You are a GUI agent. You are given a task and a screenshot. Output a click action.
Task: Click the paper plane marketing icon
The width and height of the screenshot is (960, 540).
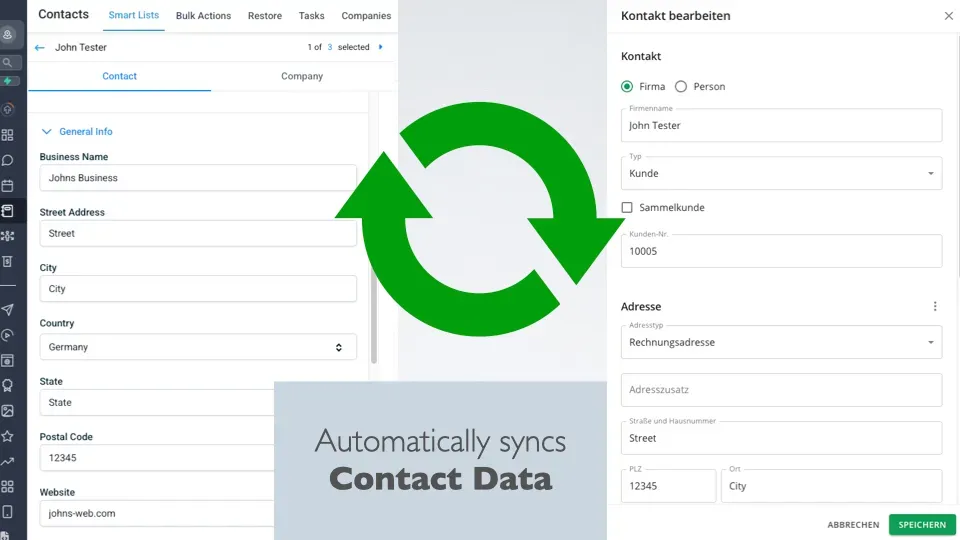coord(8,310)
